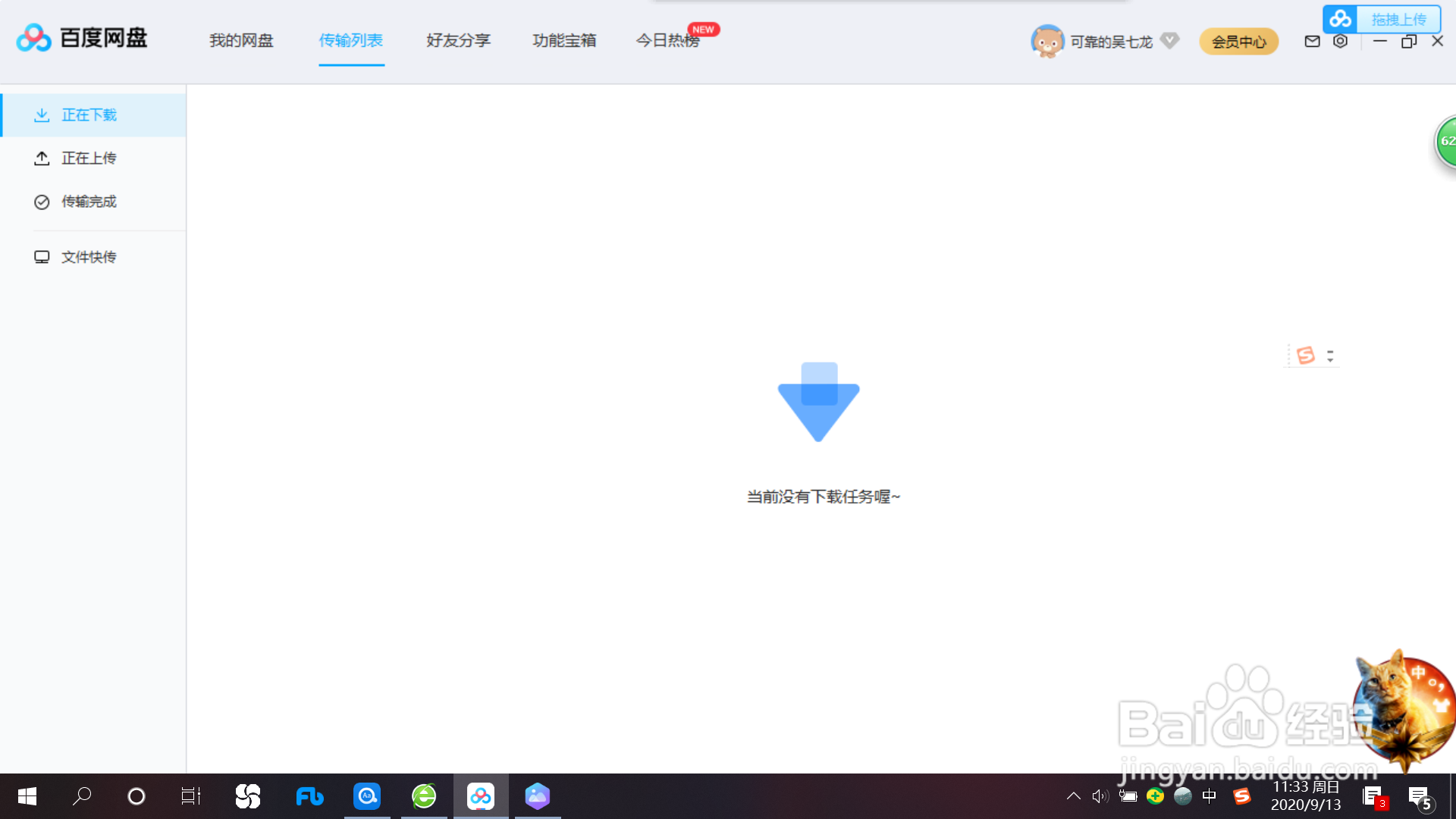Switch to 我的网盘 tab

241,40
